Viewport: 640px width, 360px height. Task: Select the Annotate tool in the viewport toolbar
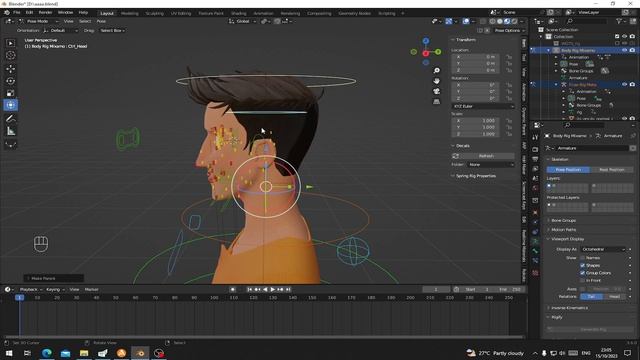pos(11,119)
